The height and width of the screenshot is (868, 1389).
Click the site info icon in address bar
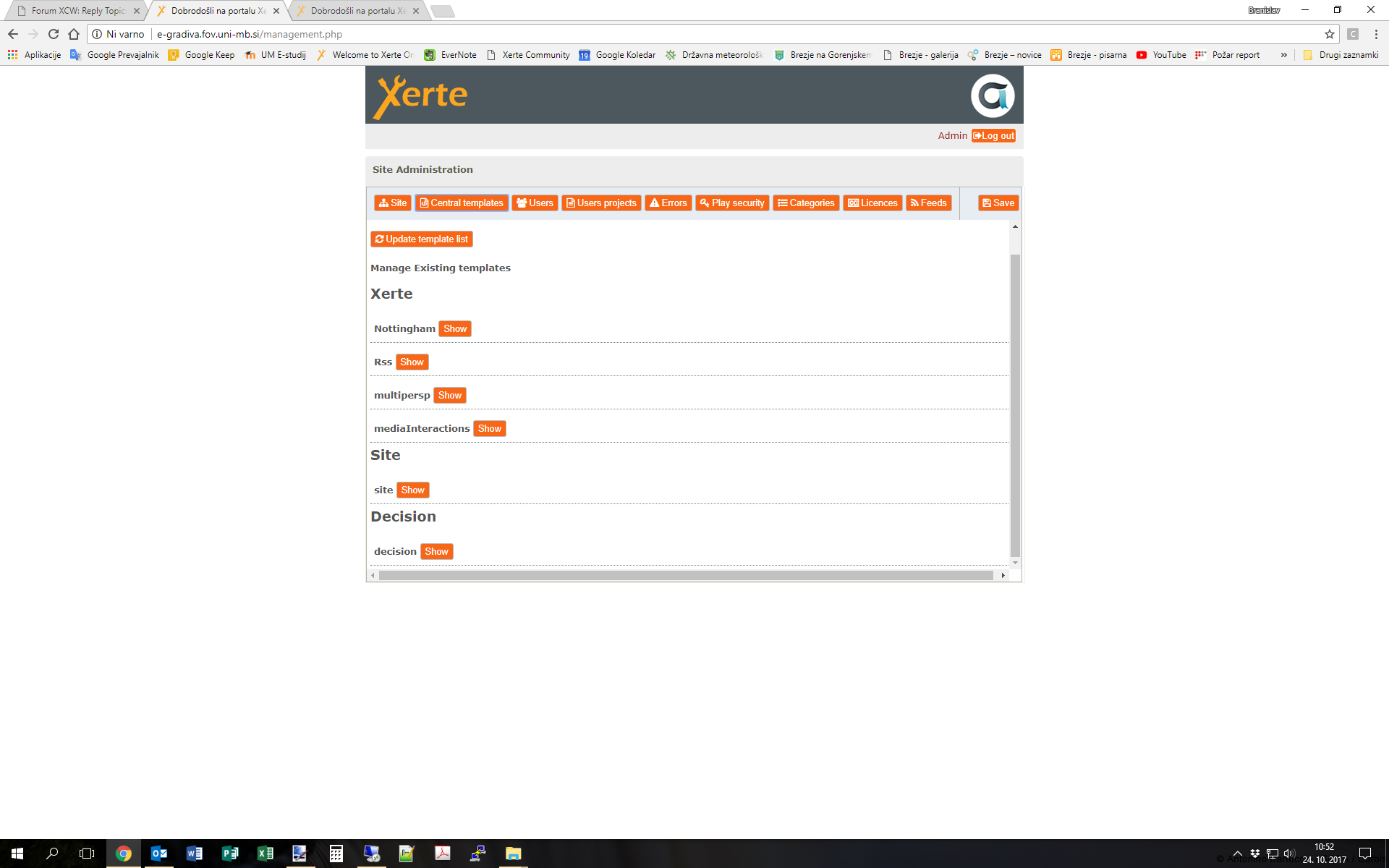coord(97,34)
